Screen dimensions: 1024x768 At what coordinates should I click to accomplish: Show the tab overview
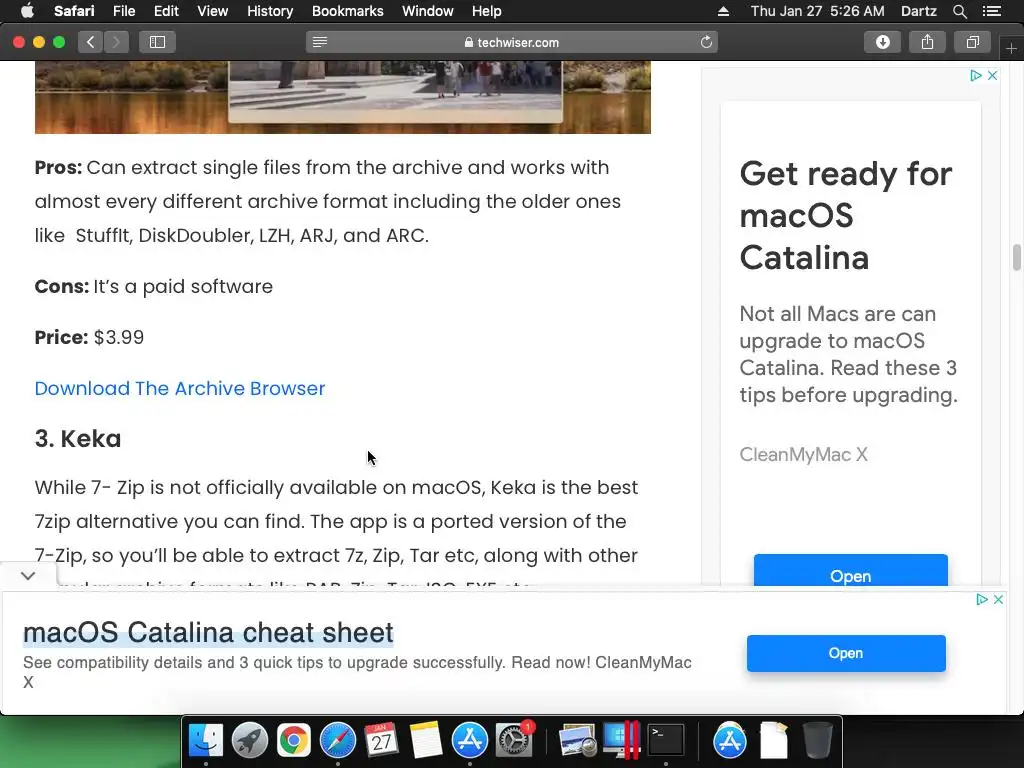tap(972, 42)
